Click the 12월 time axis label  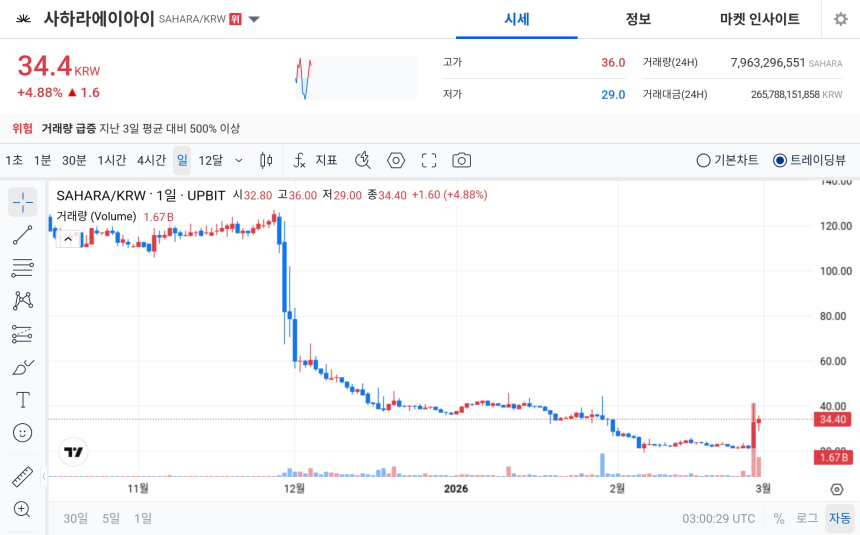[294, 488]
